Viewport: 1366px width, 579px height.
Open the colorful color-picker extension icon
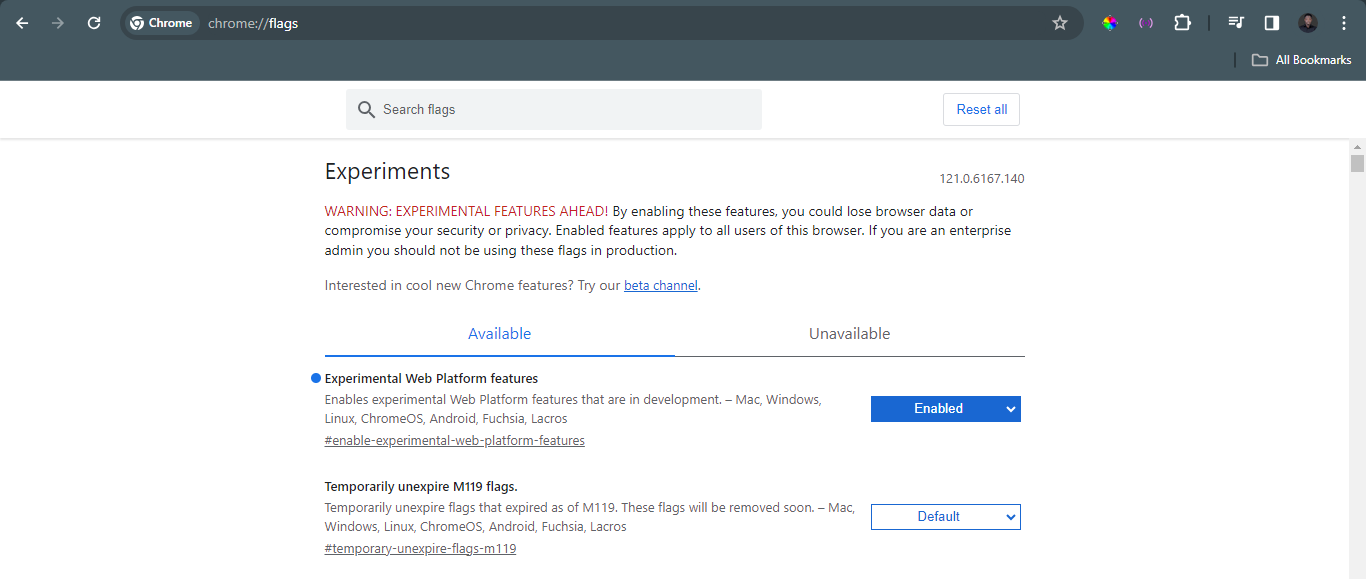(1110, 23)
